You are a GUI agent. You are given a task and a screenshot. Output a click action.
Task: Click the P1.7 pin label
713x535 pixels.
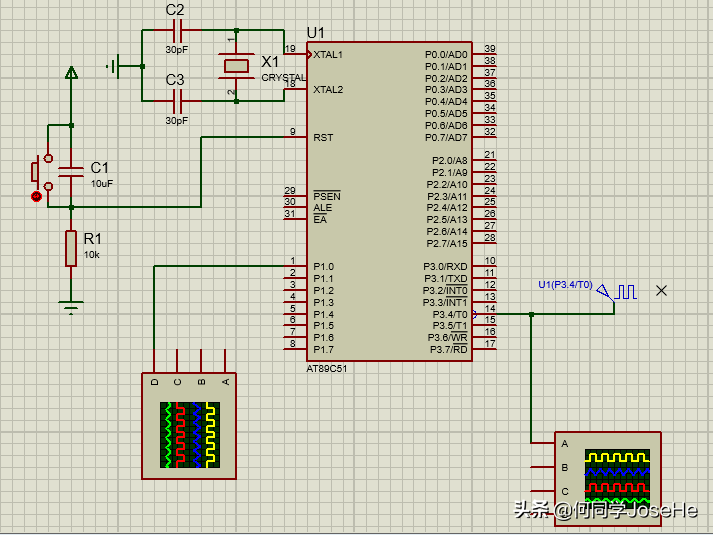[323, 350]
